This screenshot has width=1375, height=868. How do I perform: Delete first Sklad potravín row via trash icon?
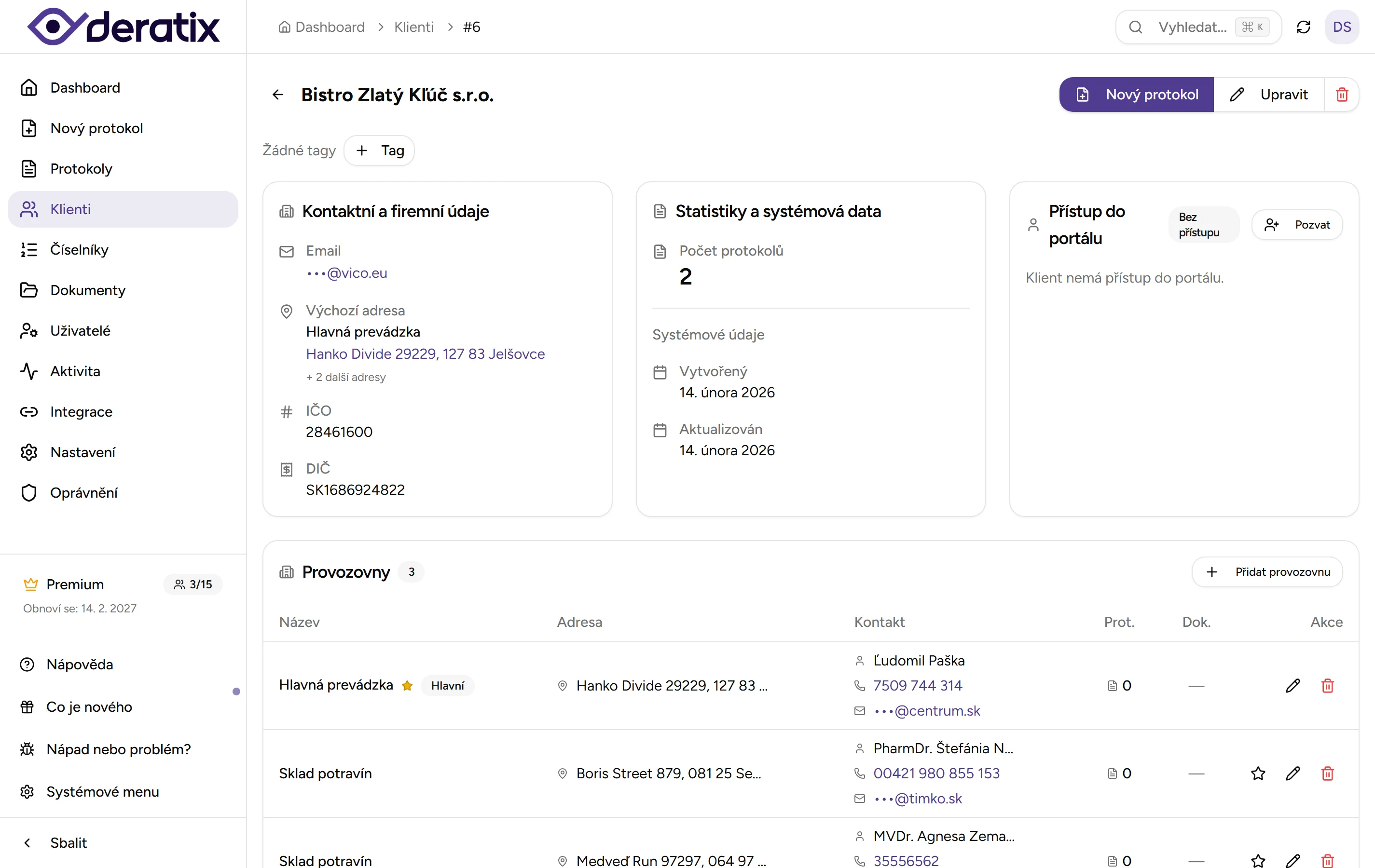click(1328, 773)
